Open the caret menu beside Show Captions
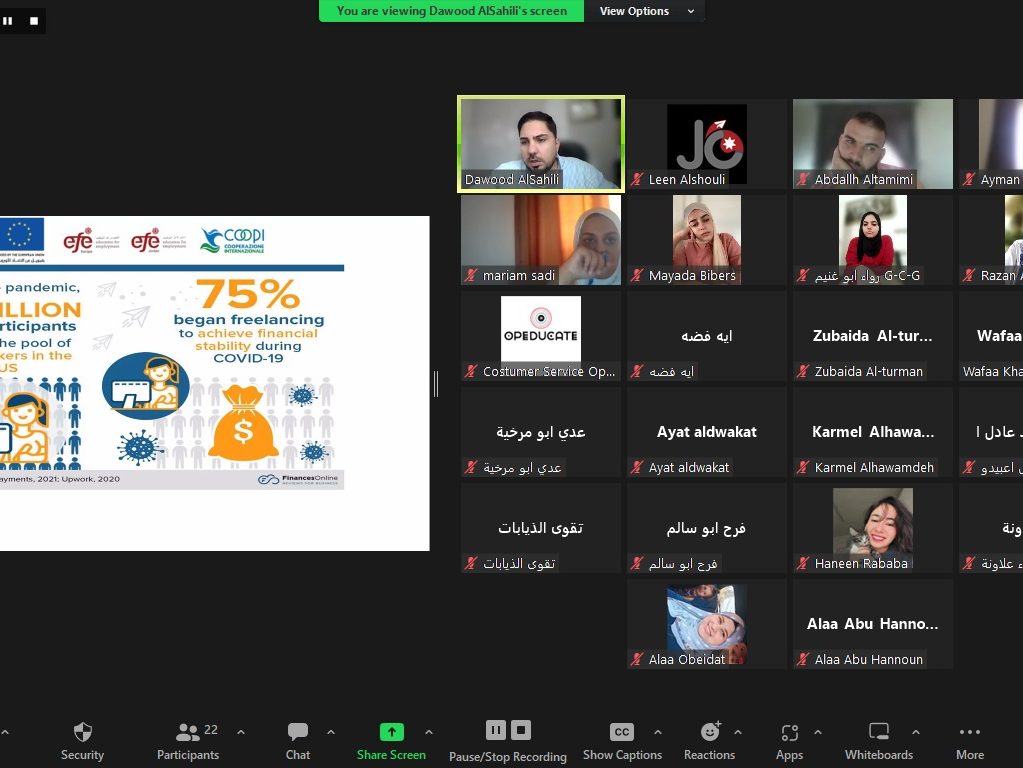The width and height of the screenshot is (1023, 768). click(x=657, y=732)
